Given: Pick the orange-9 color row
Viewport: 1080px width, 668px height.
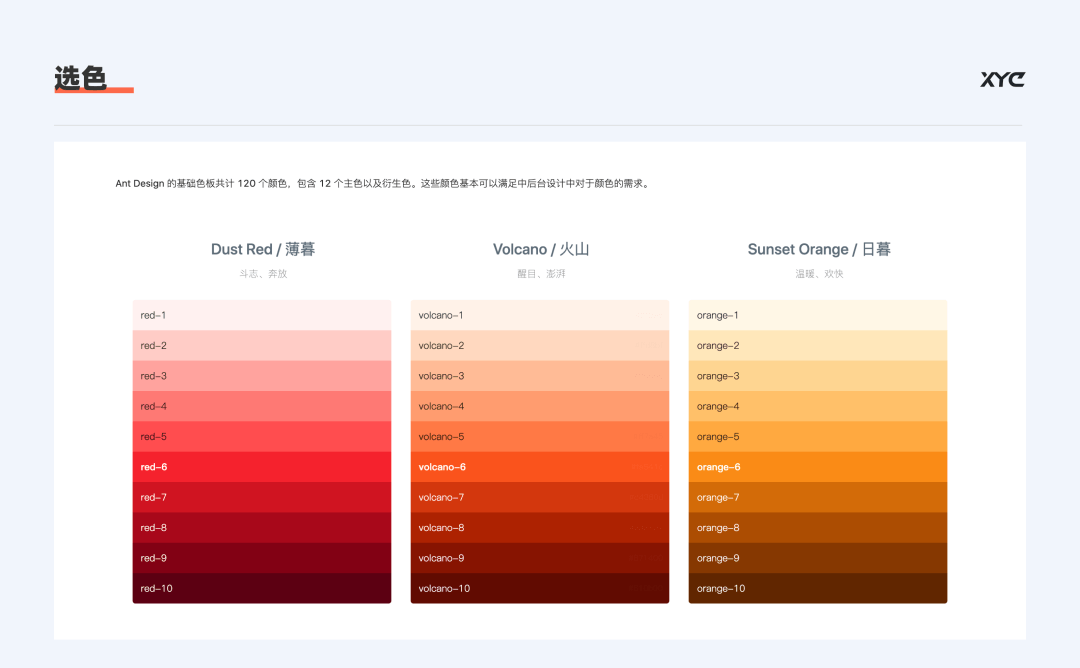Looking at the screenshot, I should (x=818, y=558).
